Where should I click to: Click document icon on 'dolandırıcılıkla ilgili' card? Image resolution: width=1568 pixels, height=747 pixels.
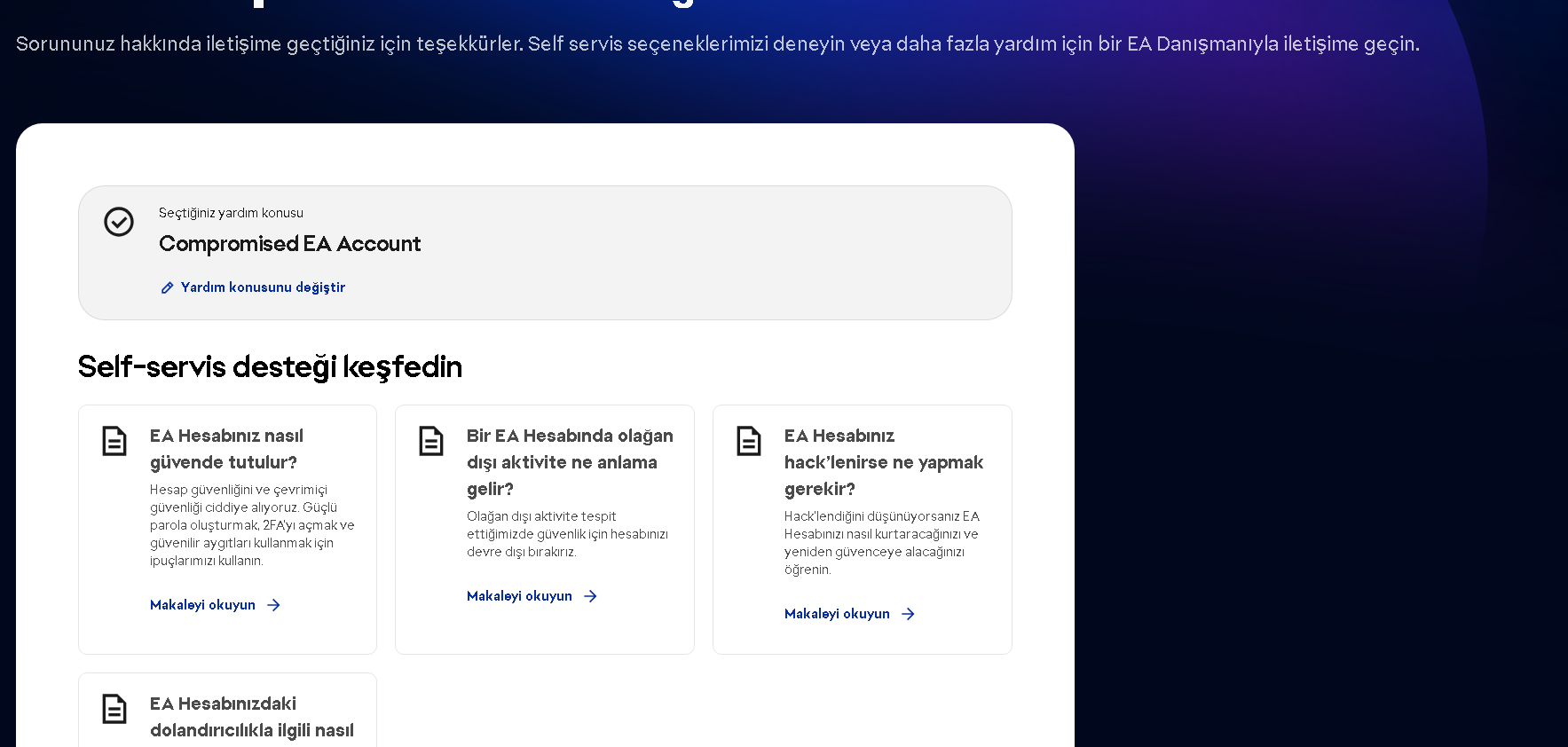point(114,709)
